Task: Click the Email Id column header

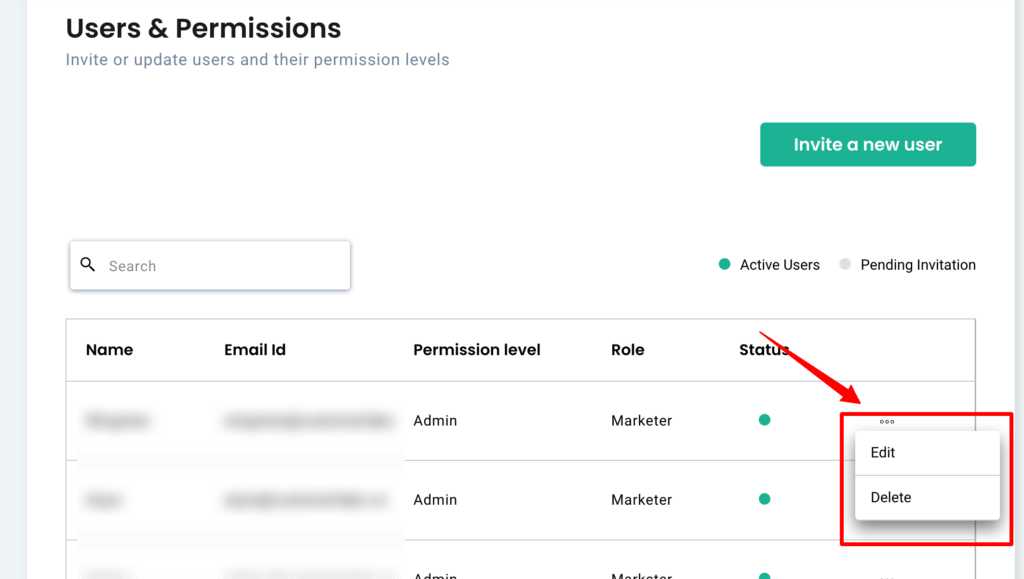Action: tap(255, 350)
